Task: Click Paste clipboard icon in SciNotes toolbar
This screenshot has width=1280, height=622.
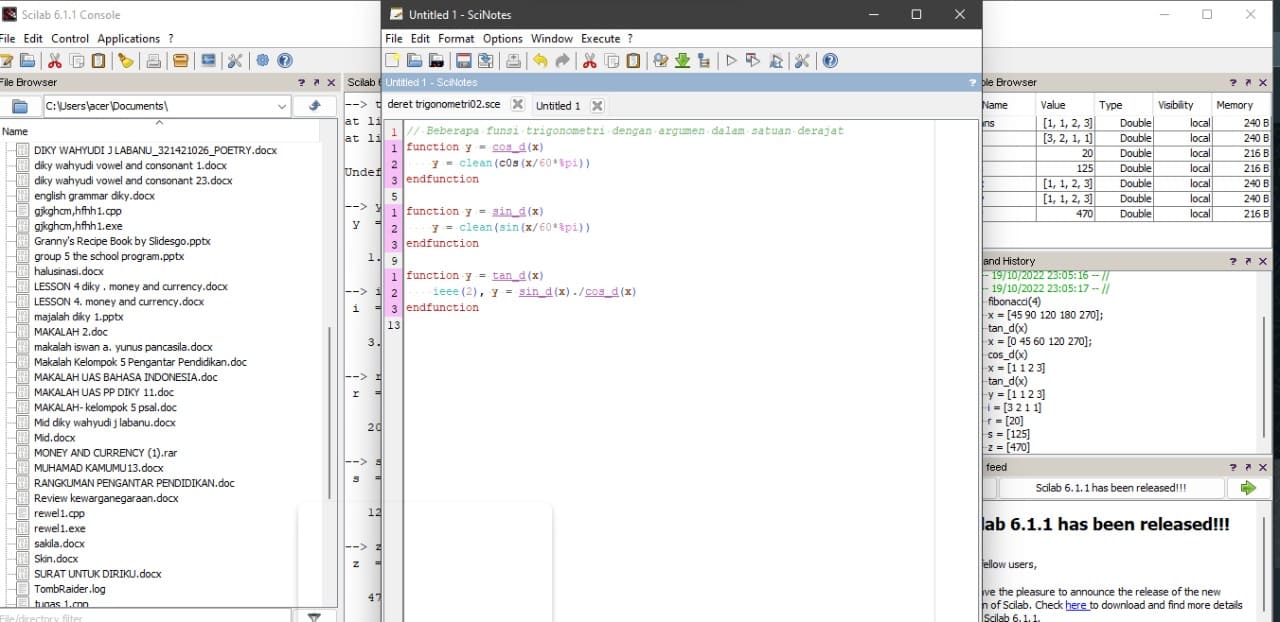Action: tap(634, 61)
